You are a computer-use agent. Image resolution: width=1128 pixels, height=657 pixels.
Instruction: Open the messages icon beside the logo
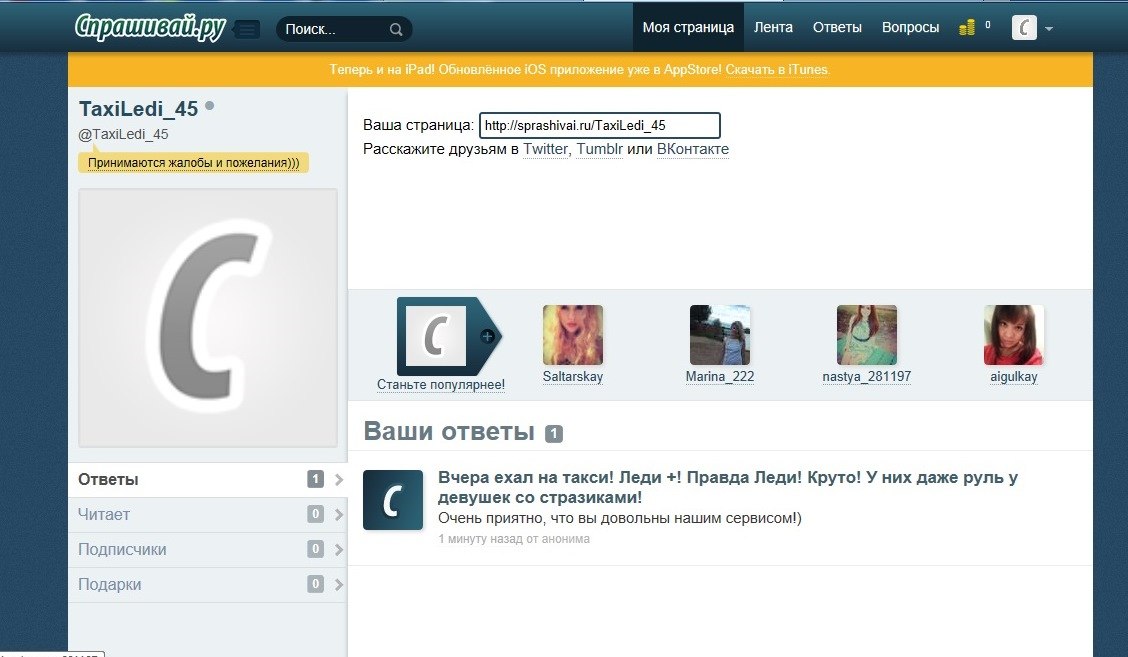pos(247,29)
